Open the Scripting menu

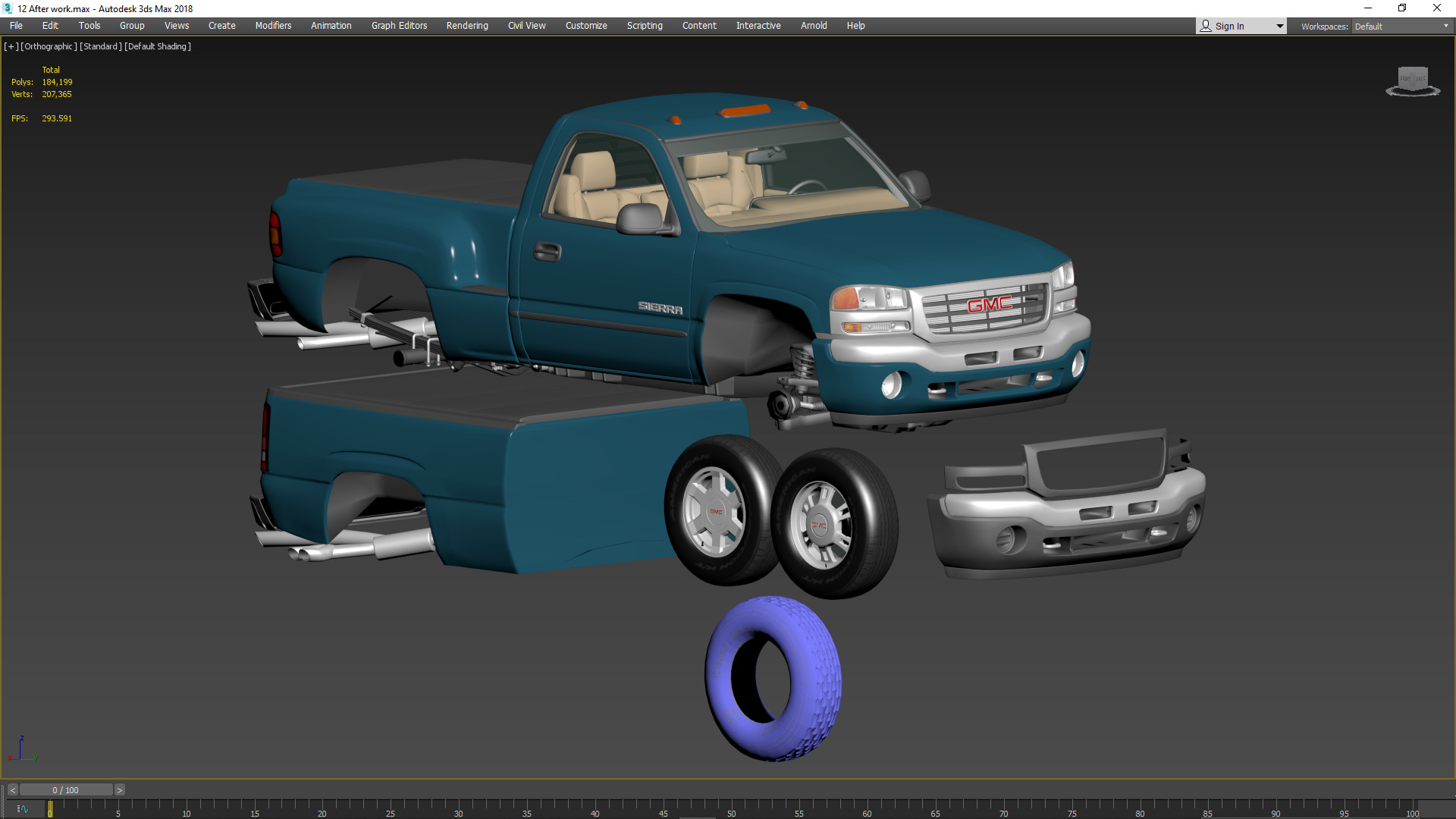pos(645,26)
